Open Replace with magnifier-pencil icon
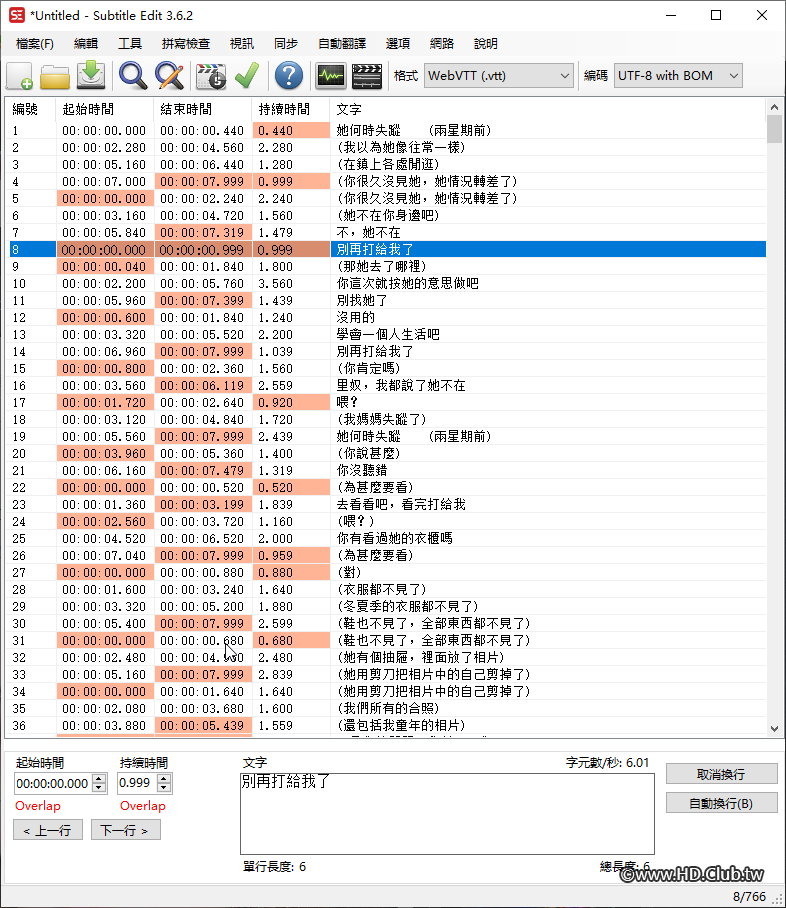This screenshot has width=786, height=908. pyautogui.click(x=170, y=76)
